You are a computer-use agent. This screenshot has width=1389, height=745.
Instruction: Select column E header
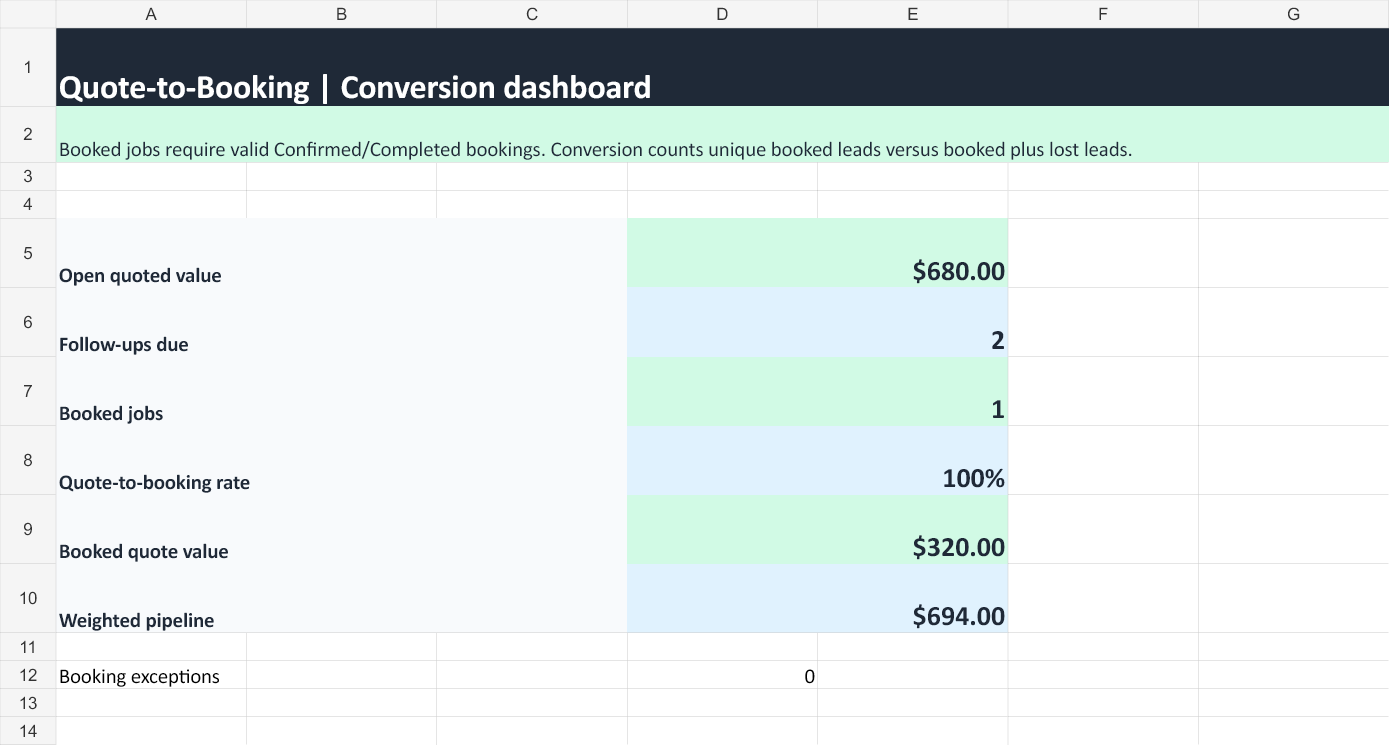912,14
